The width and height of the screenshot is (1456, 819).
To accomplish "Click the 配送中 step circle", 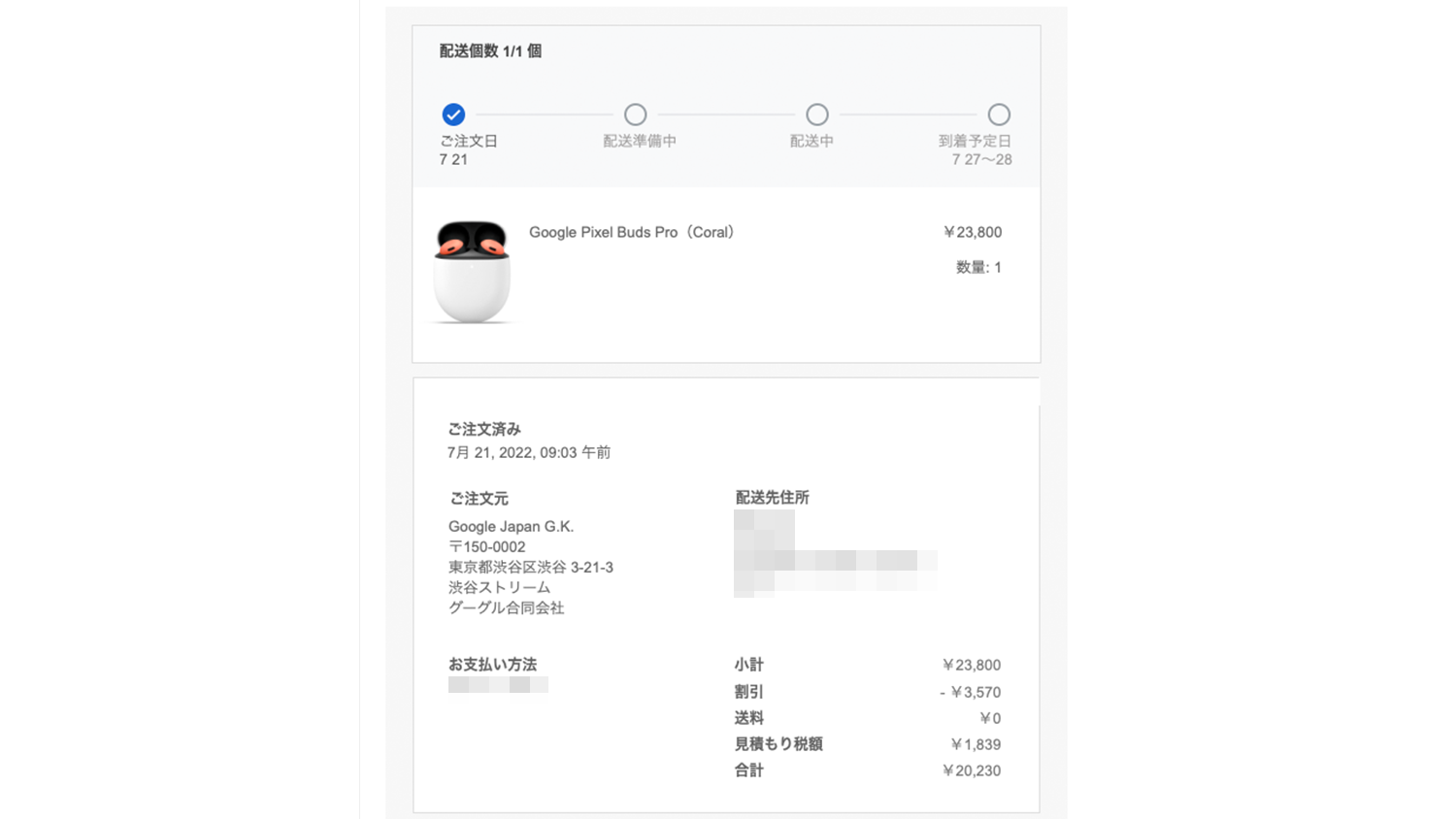I will click(817, 115).
